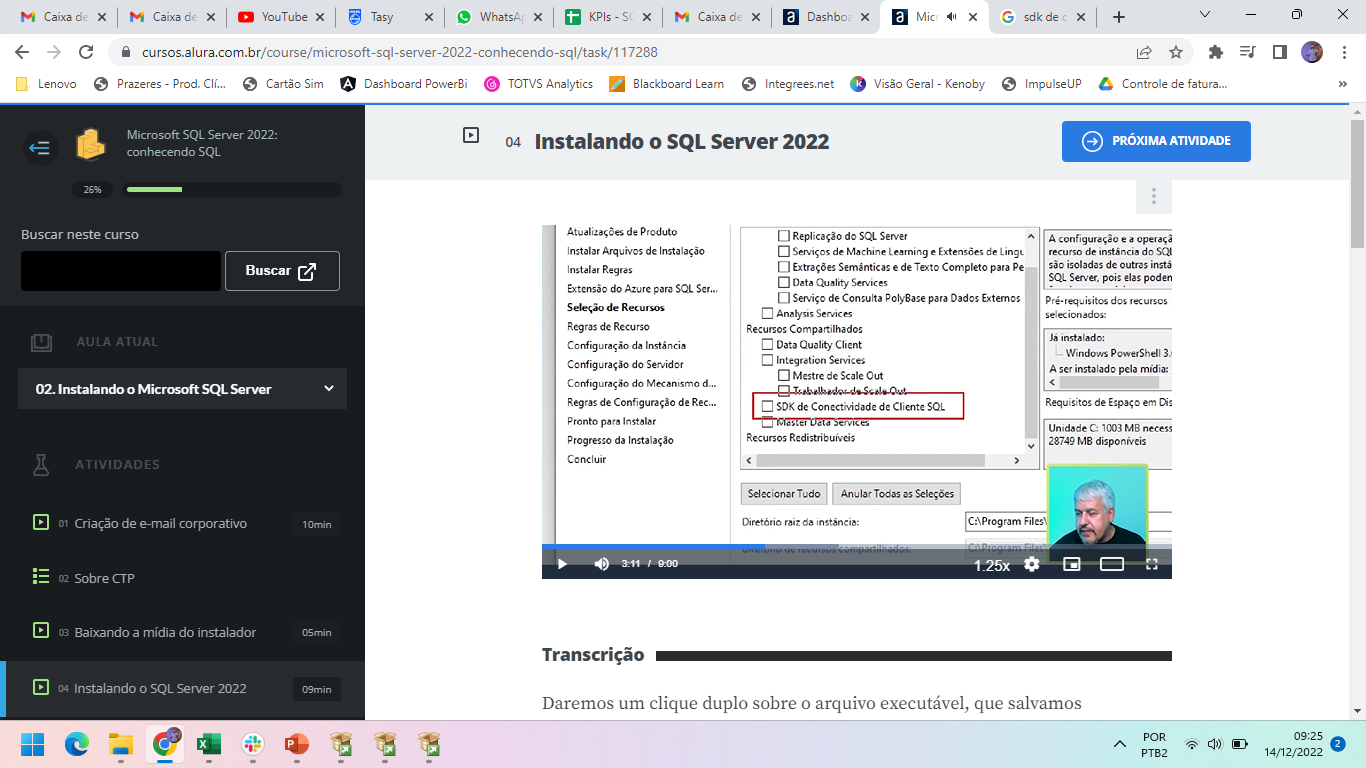Open the three-dot options above the video
This screenshot has height=768, width=1366.
tap(1154, 196)
